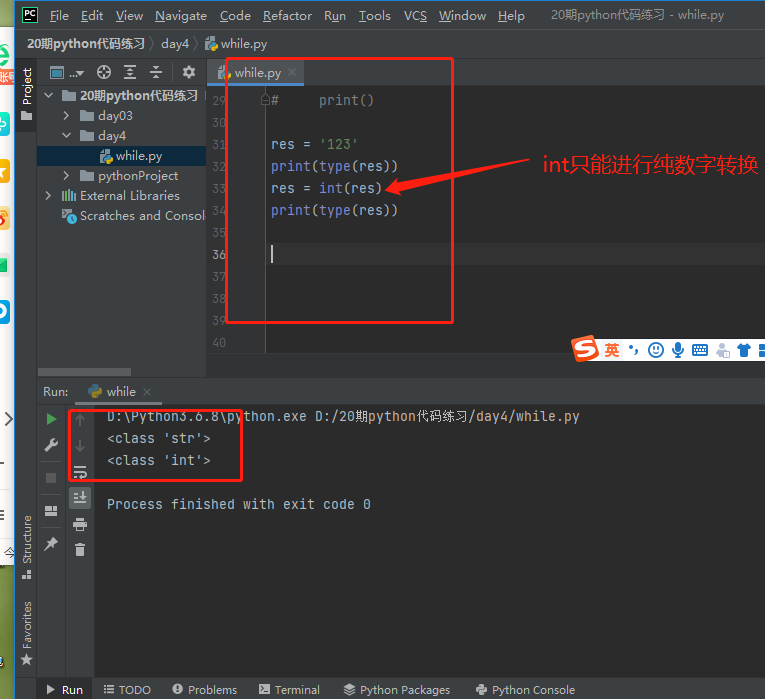Select the pythonProject folder row
765x699 pixels.
[x=122, y=176]
